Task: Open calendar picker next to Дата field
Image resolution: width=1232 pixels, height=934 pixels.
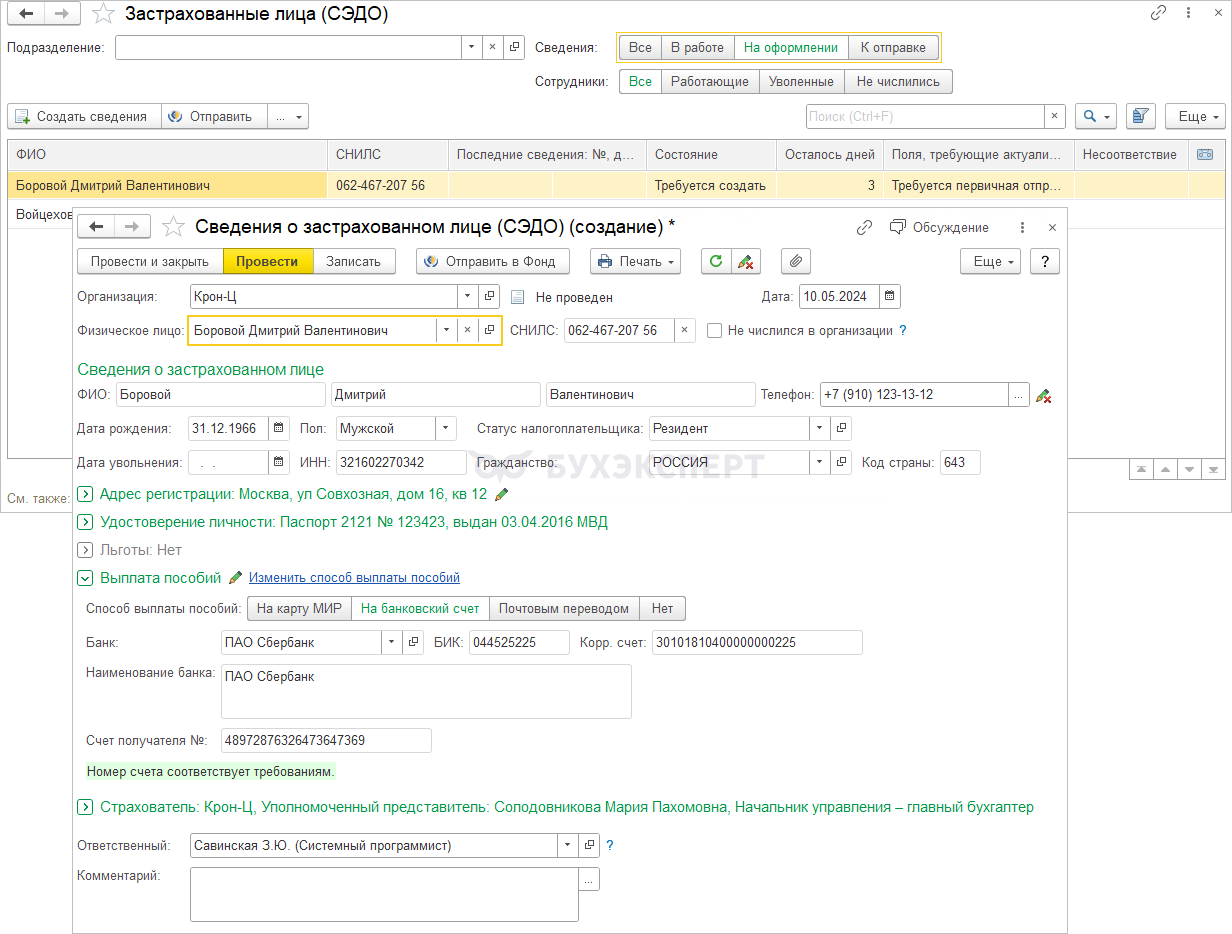Action: pos(890,297)
